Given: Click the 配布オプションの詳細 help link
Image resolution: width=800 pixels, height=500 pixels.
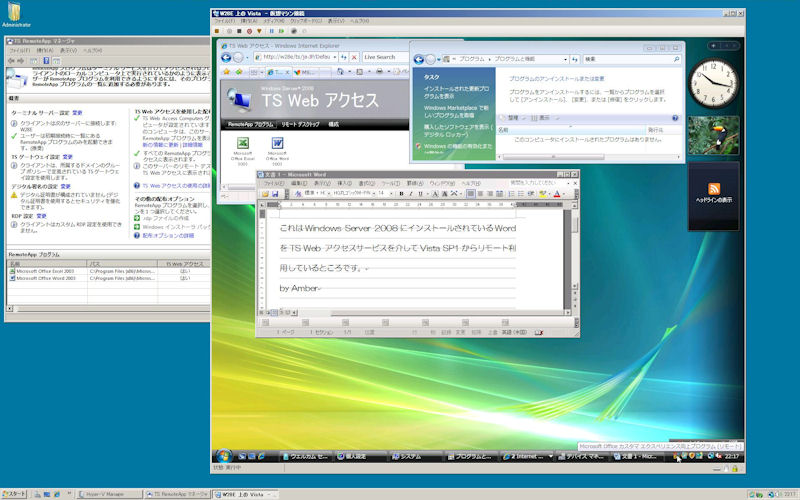Looking at the screenshot, I should [168, 236].
